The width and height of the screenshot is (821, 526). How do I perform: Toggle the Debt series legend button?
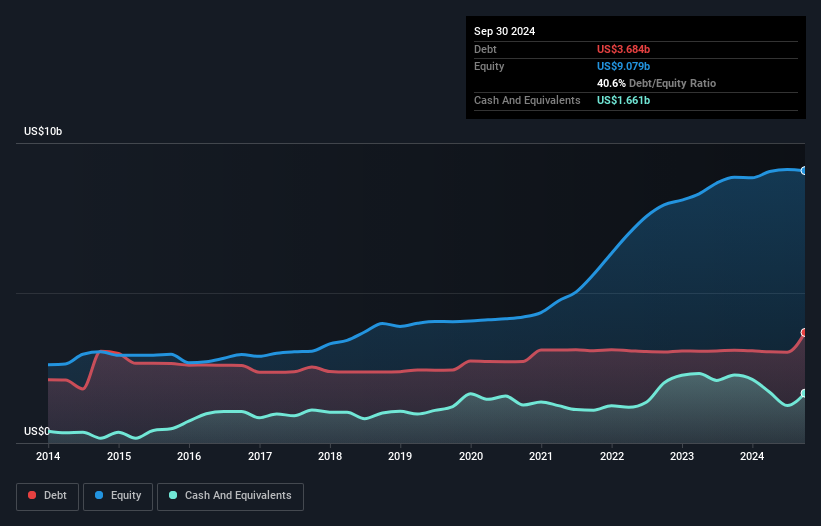pos(48,496)
